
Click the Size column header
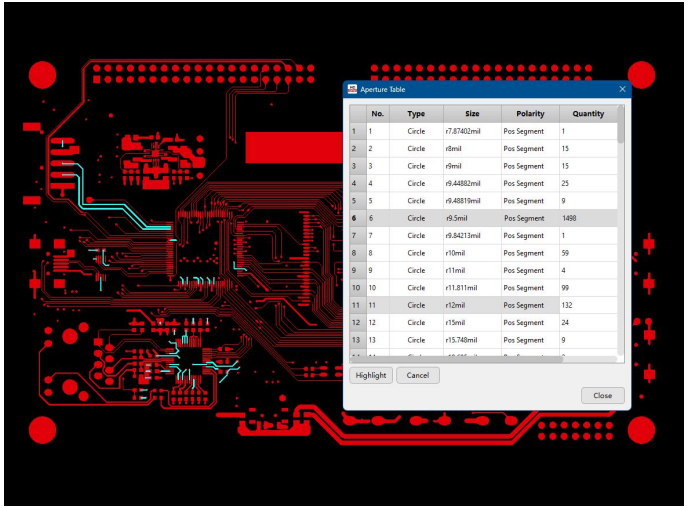coord(472,114)
